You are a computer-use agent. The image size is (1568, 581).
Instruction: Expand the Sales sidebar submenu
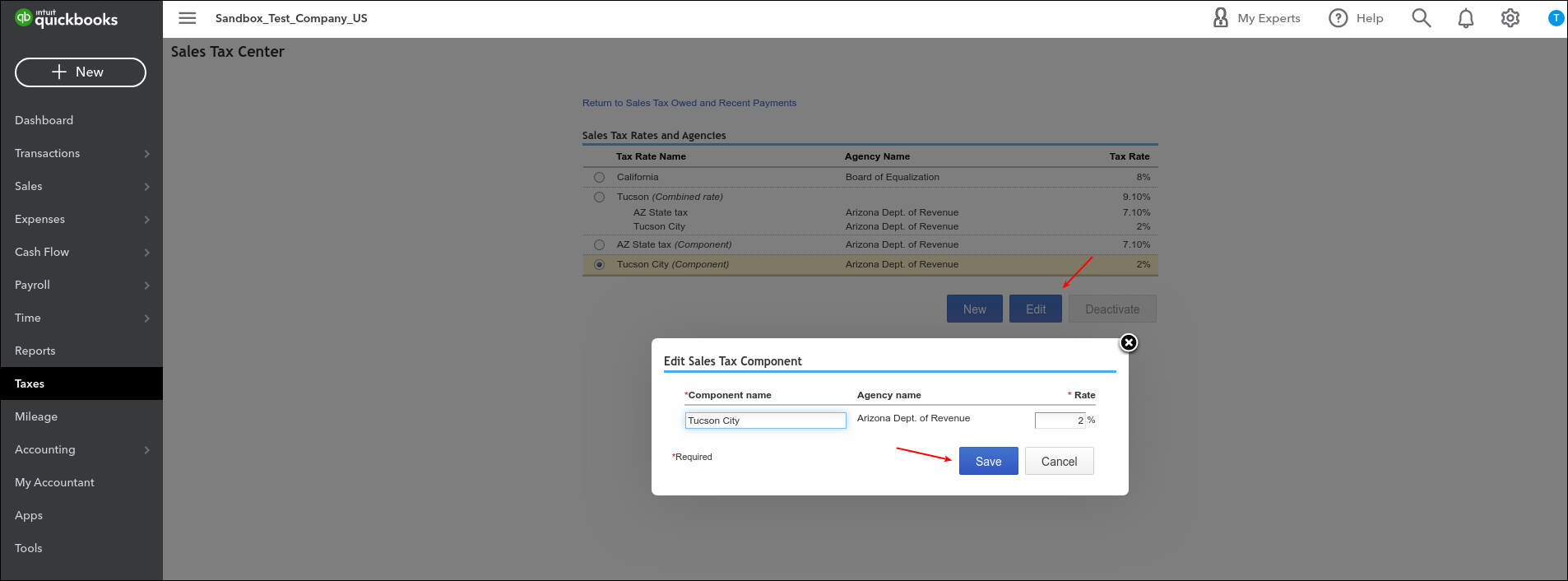[x=146, y=187]
